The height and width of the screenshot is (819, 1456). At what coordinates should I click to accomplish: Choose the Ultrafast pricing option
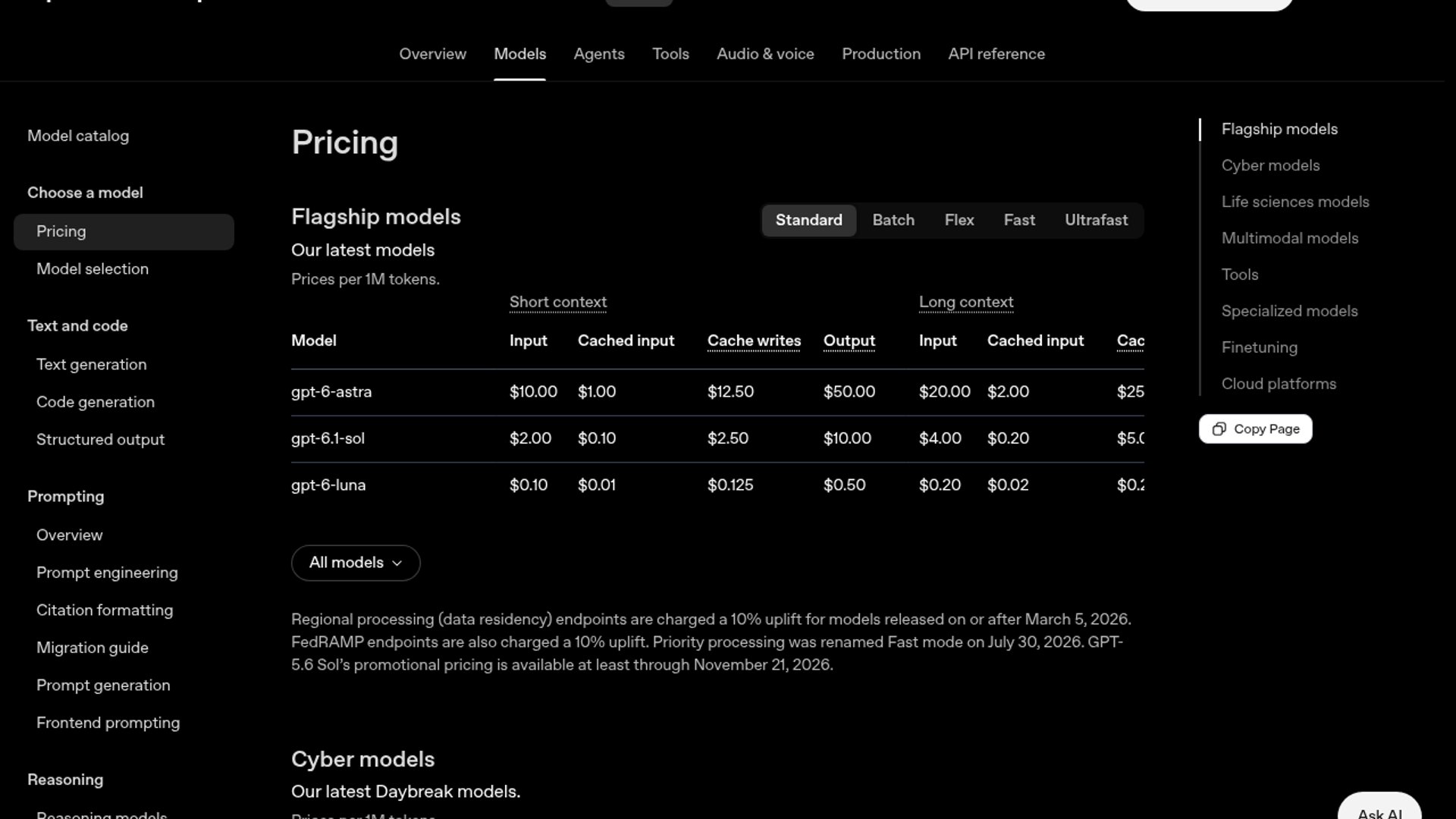tap(1096, 221)
